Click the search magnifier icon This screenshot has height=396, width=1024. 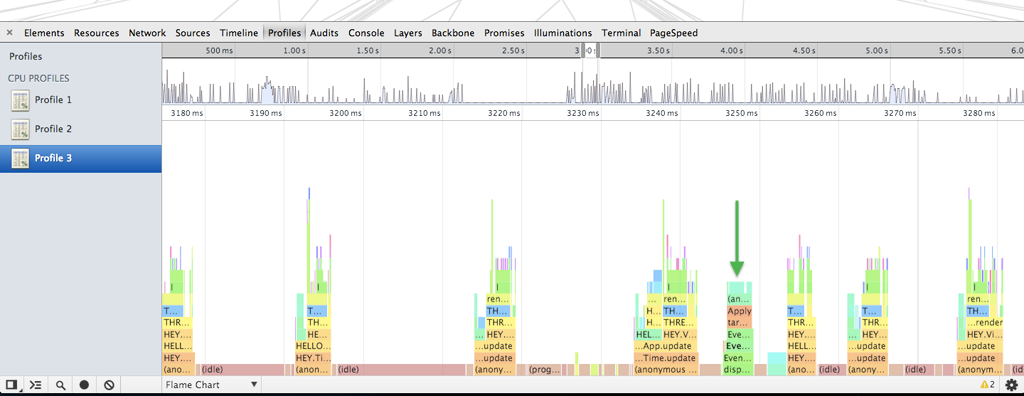pos(60,385)
